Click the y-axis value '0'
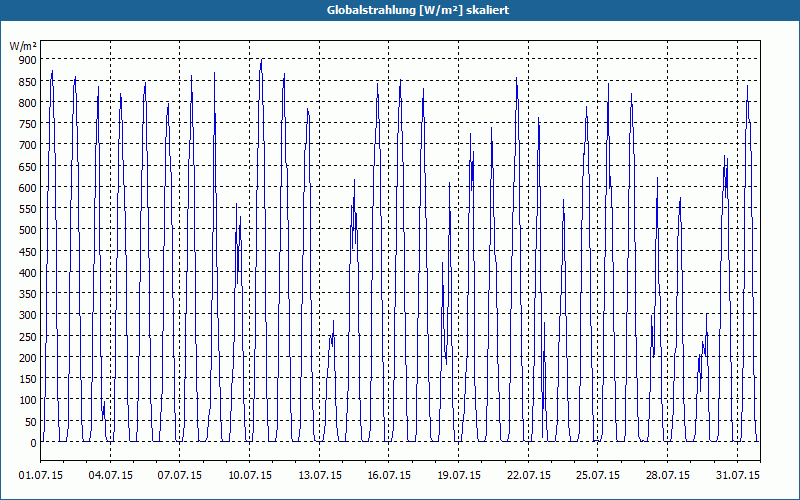 click(33, 443)
